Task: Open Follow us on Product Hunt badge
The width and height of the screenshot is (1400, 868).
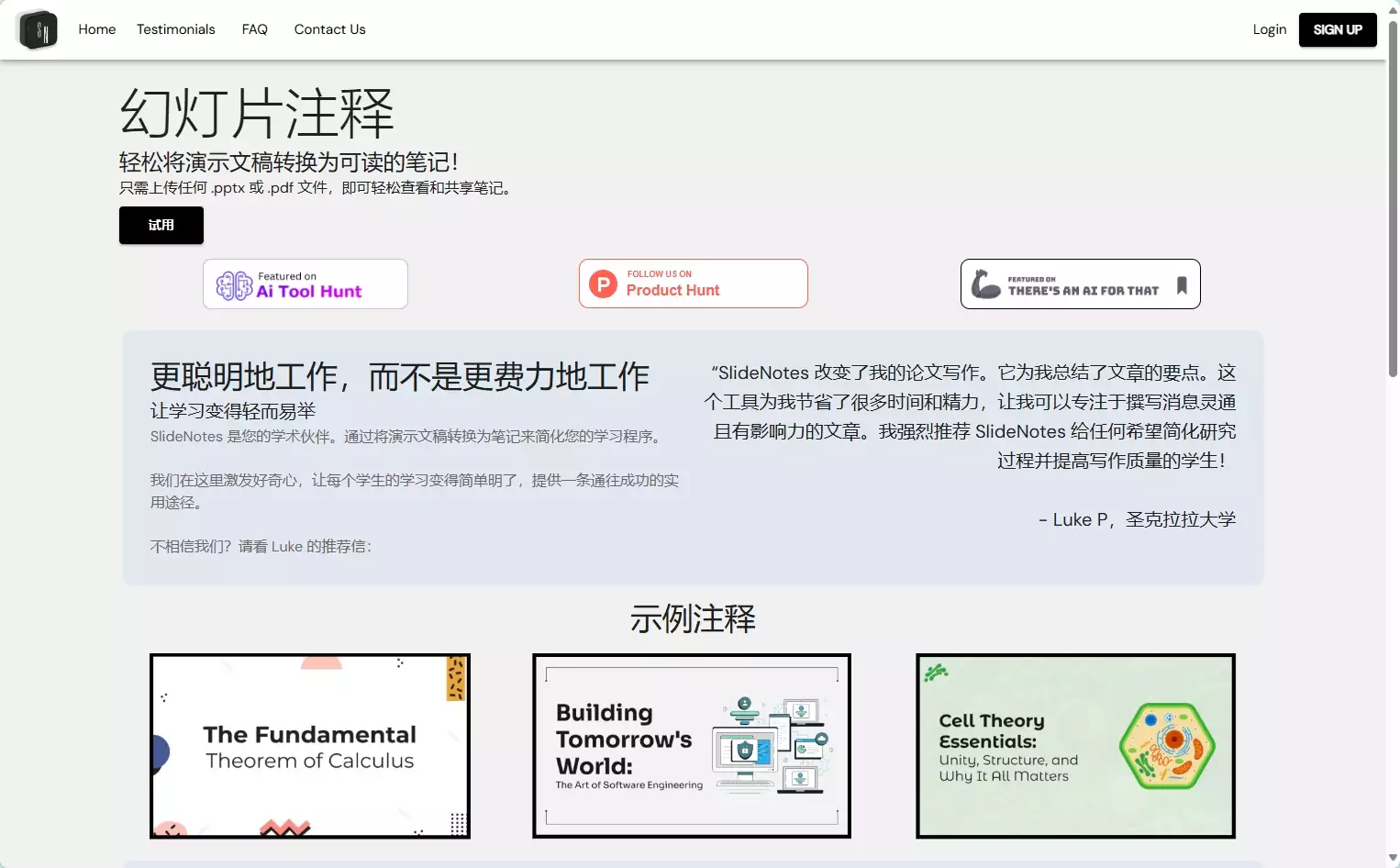Action: tap(694, 284)
